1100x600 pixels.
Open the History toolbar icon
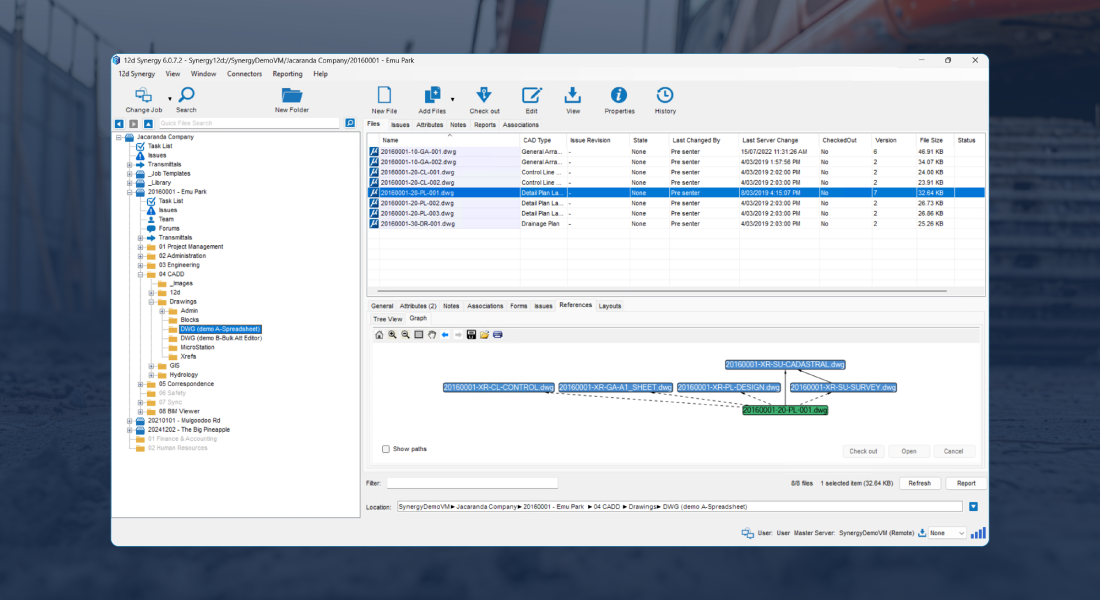click(665, 96)
